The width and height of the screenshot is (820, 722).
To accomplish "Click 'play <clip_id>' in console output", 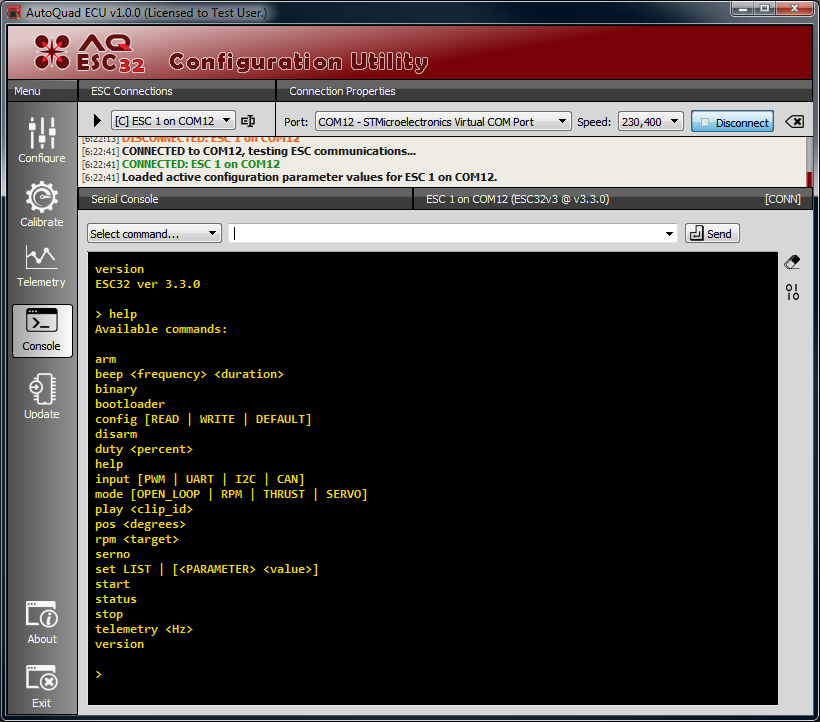I will (144, 509).
